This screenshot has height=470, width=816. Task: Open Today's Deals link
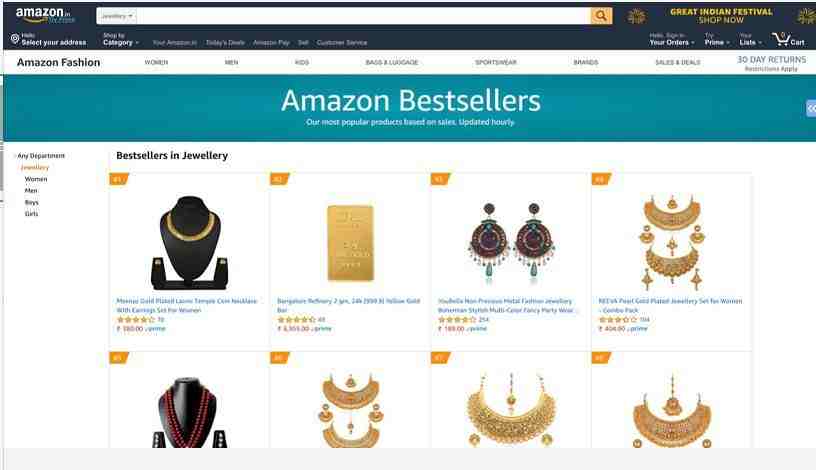[x=225, y=43]
